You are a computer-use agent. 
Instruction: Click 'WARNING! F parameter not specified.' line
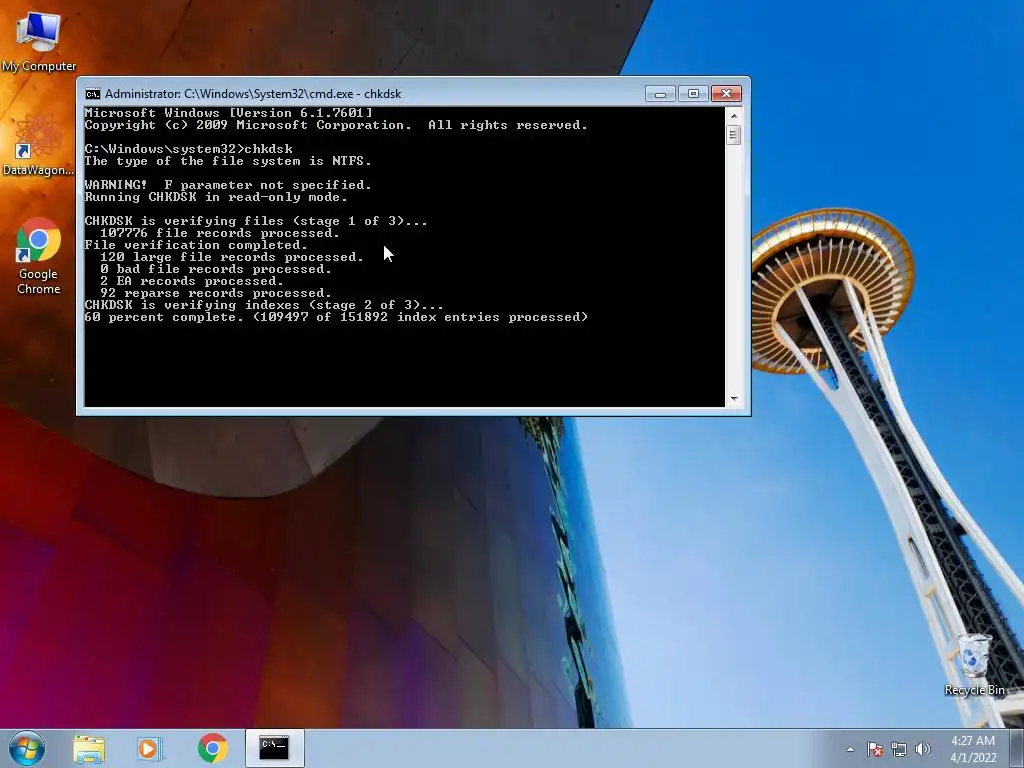pyautogui.click(x=228, y=185)
